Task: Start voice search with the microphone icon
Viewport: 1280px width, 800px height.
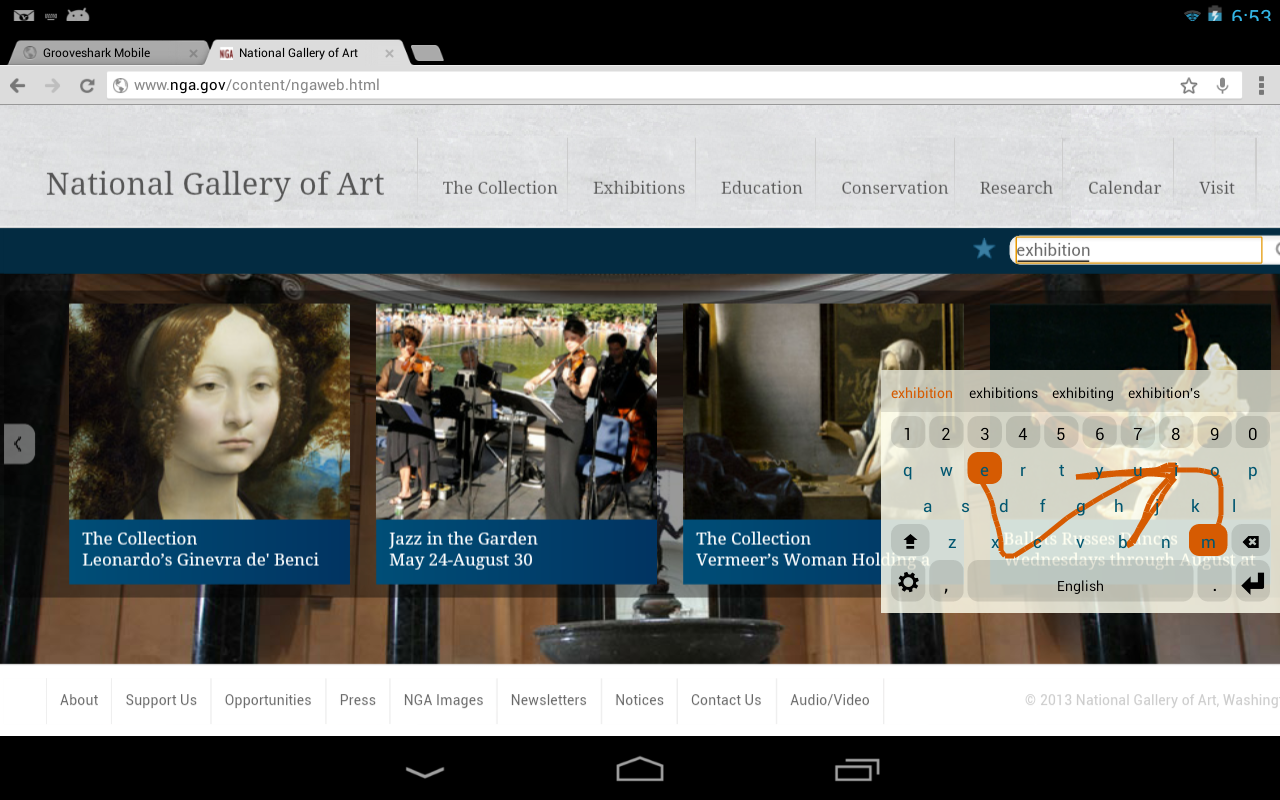Action: pyautogui.click(x=1222, y=86)
